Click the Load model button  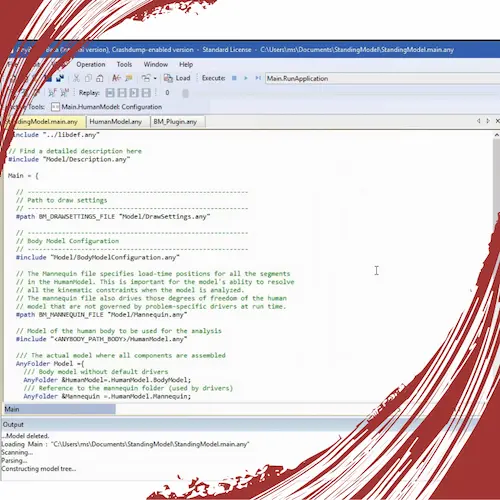177,78
